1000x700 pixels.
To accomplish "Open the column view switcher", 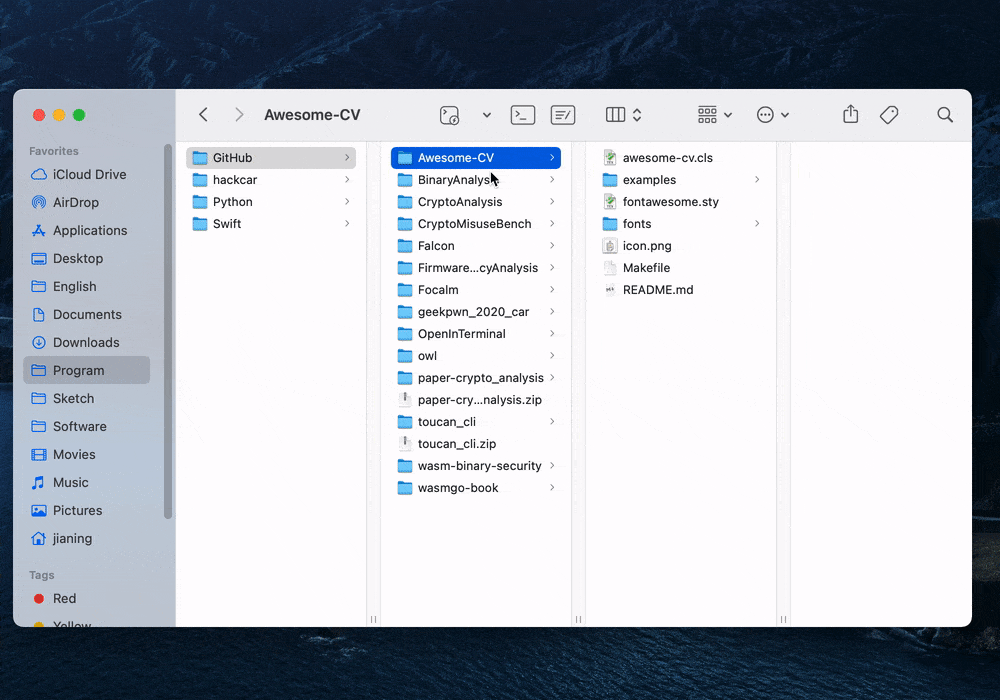I will coord(624,115).
